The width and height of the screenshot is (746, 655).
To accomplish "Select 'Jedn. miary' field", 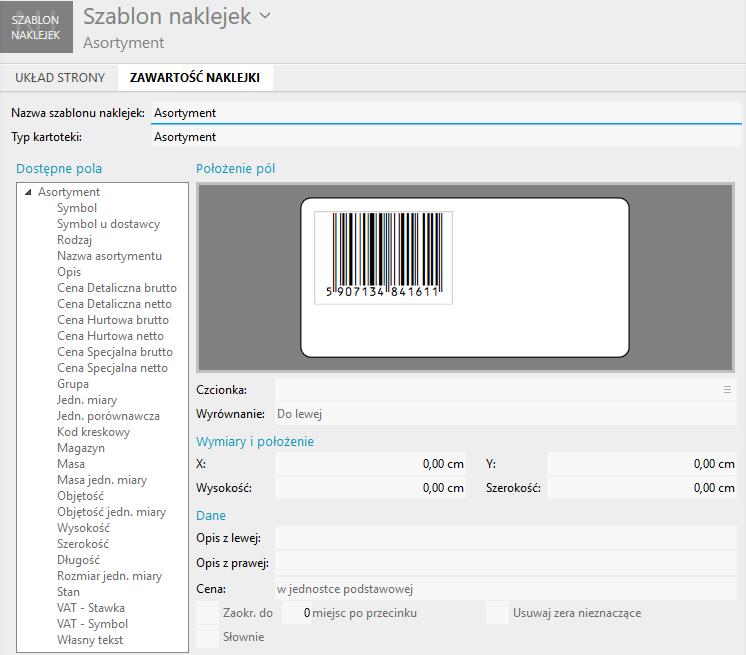I will coord(87,400).
